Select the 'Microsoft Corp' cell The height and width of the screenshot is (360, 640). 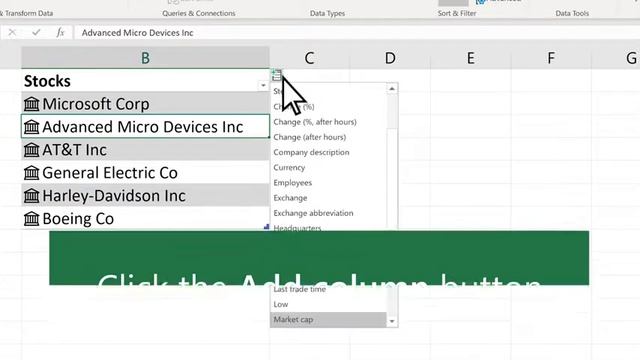[145, 104]
